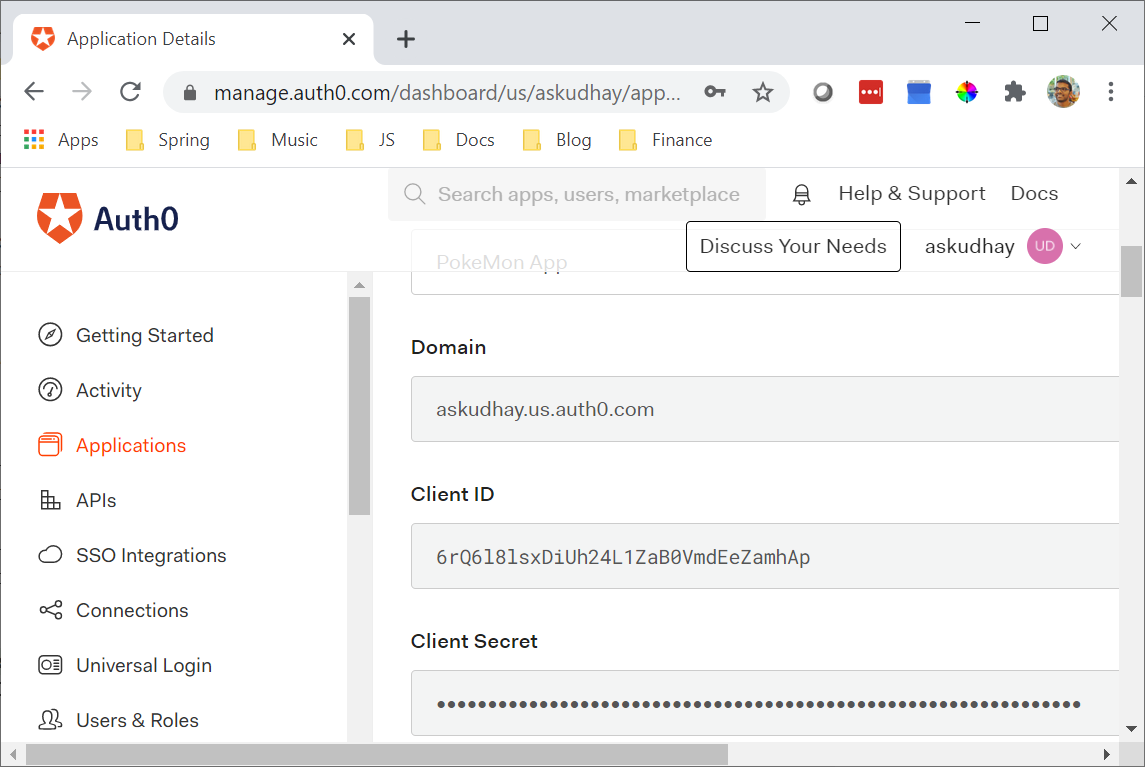The height and width of the screenshot is (767, 1145).
Task: Click the browser address bar URL
Action: 447,93
